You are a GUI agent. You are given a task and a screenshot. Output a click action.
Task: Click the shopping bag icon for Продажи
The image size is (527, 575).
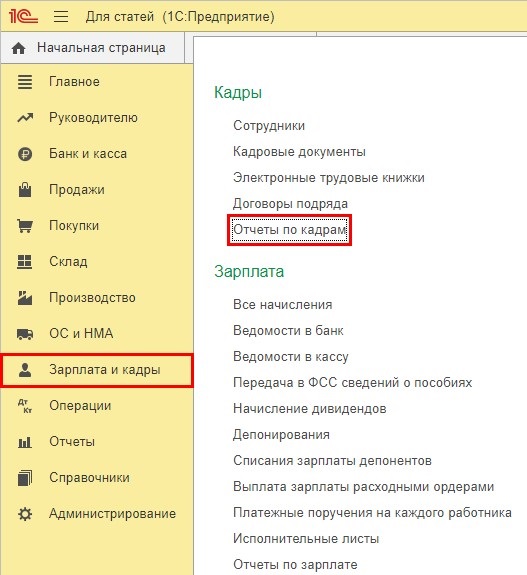coord(25,190)
